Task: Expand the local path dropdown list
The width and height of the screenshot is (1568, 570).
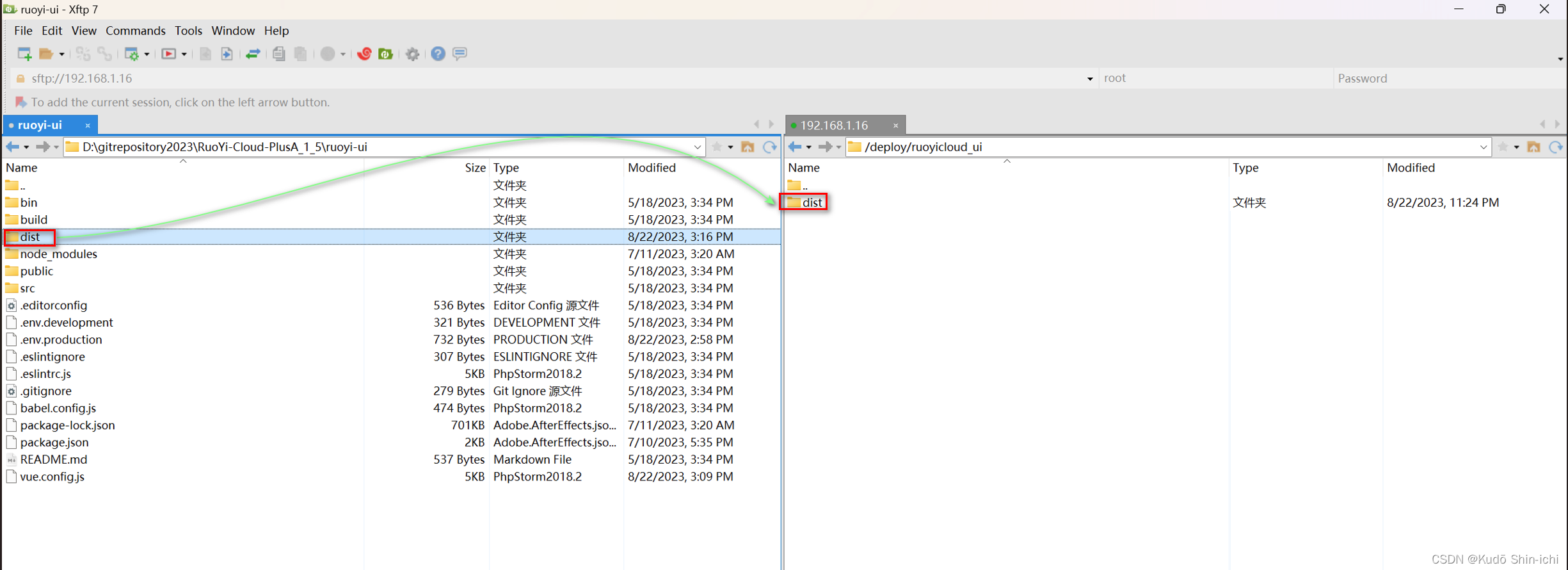Action: 697,147
